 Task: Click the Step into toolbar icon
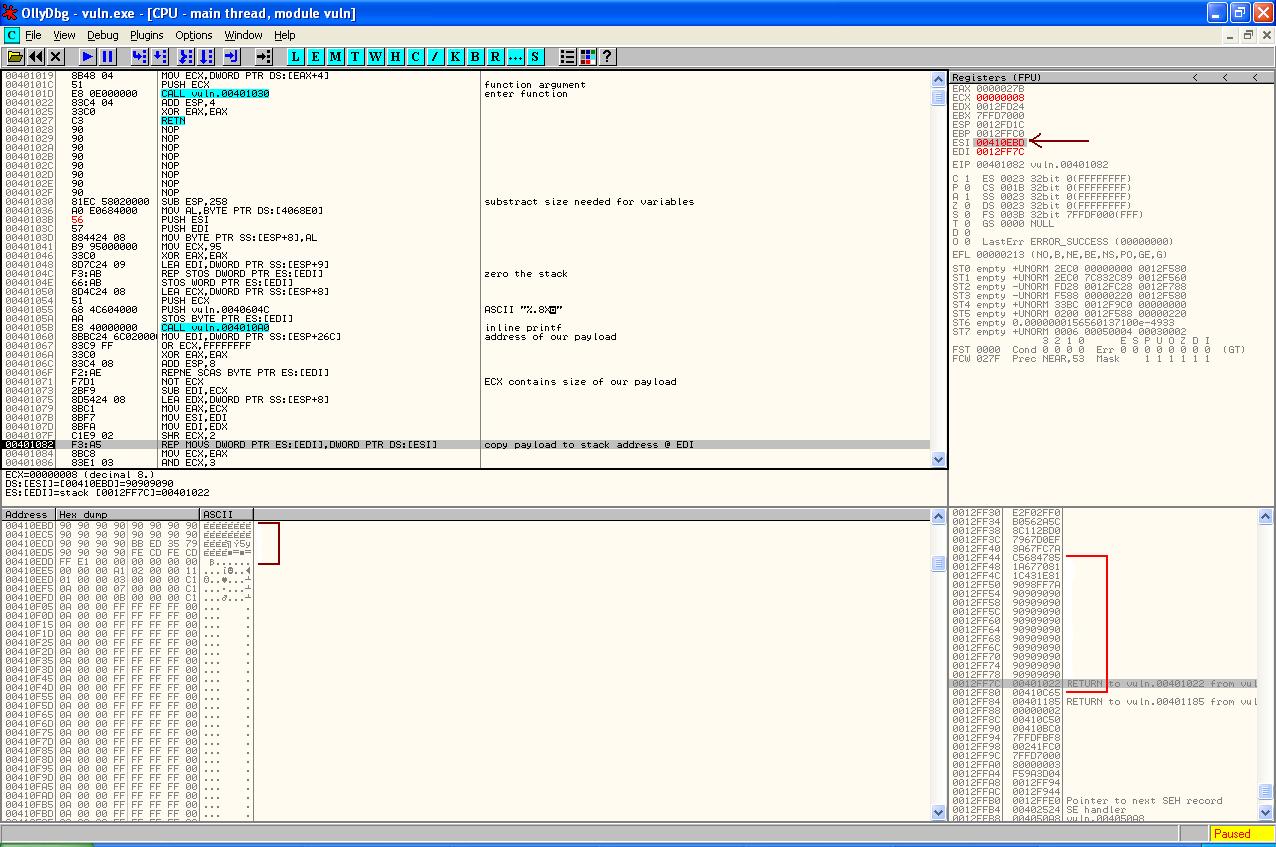(140, 57)
